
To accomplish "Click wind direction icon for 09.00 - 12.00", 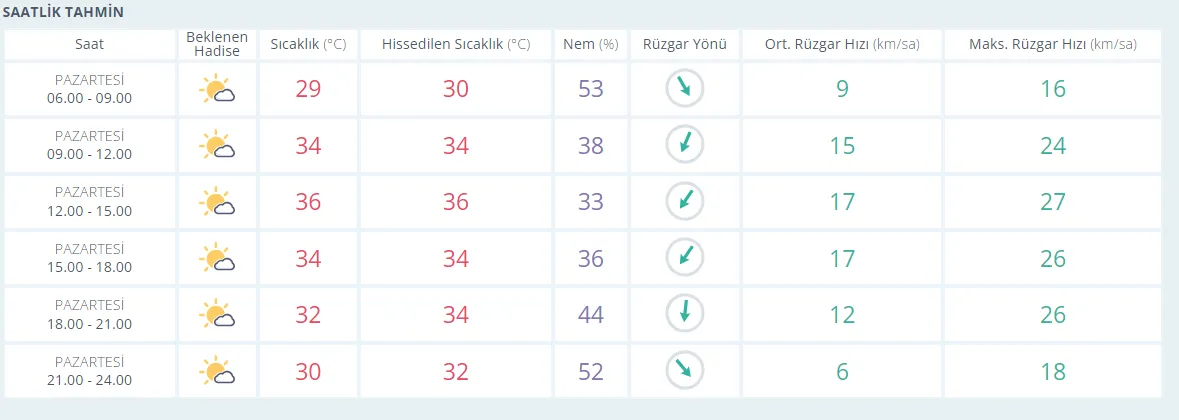I will (x=685, y=145).
